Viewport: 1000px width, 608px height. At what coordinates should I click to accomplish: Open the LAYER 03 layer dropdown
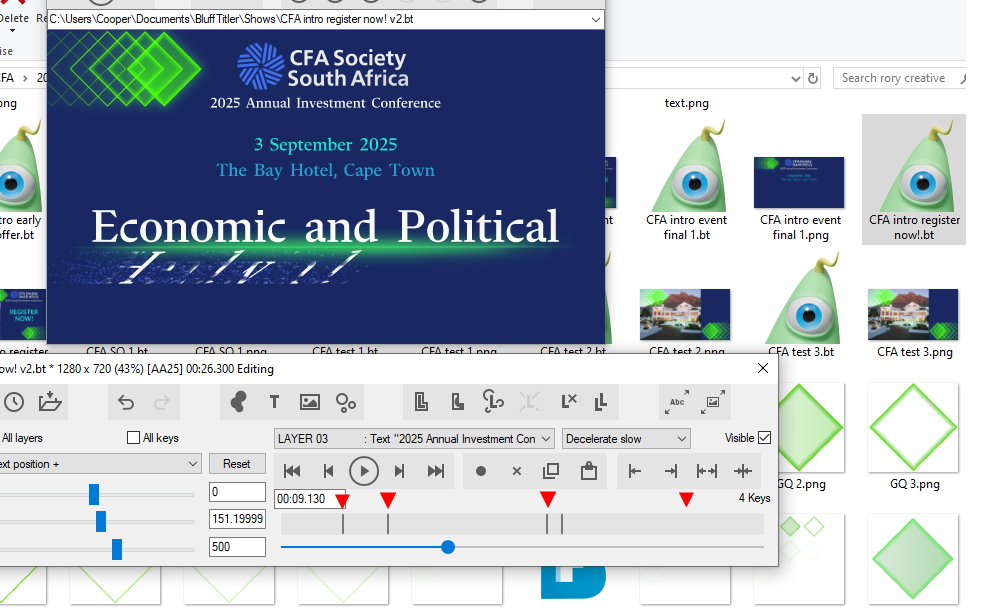coord(414,439)
